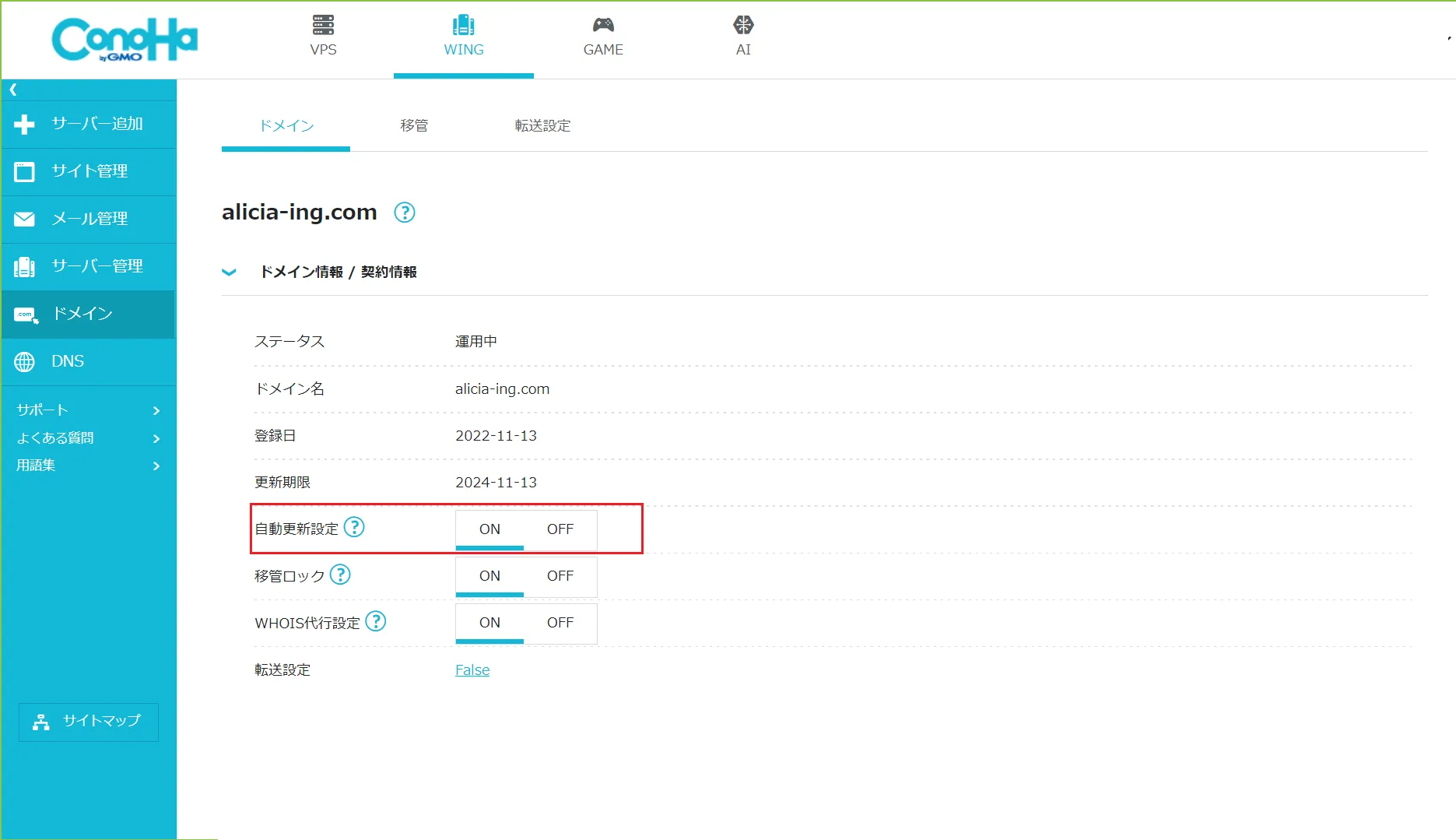Click the 転送設定 row label
Screen dimensions: 1456x840
point(282,670)
